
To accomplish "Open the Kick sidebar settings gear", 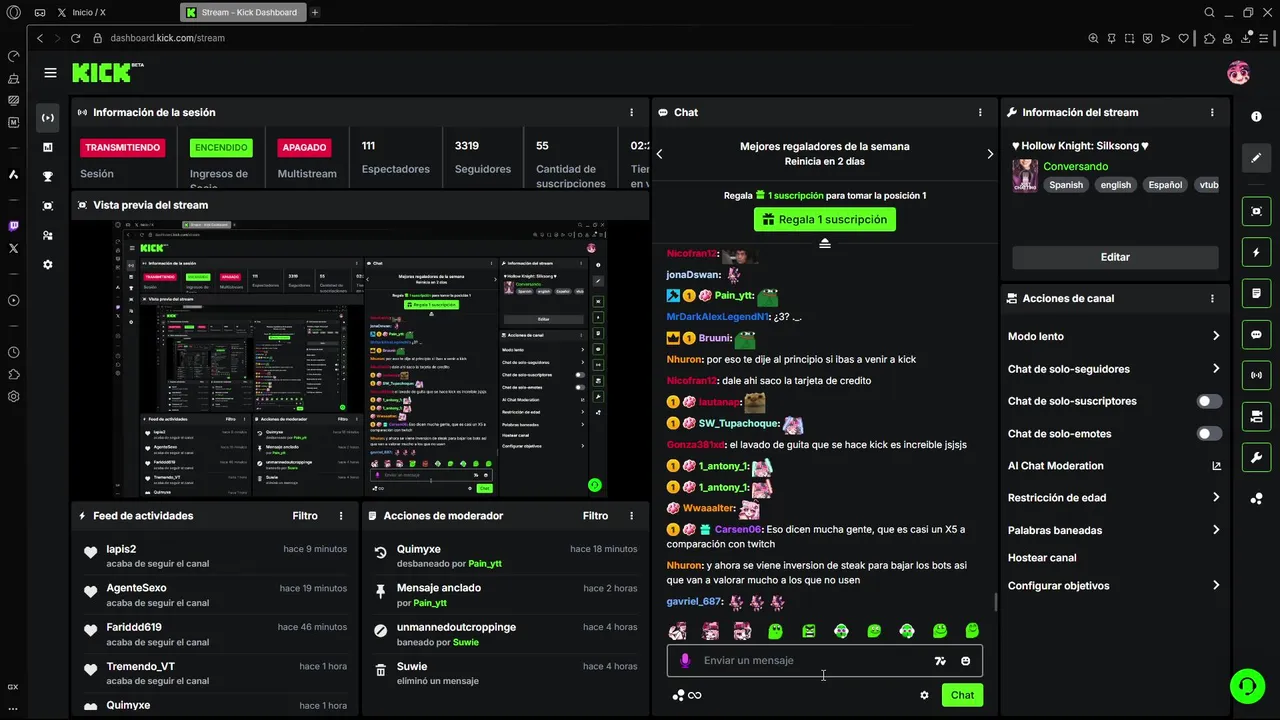I will [48, 265].
